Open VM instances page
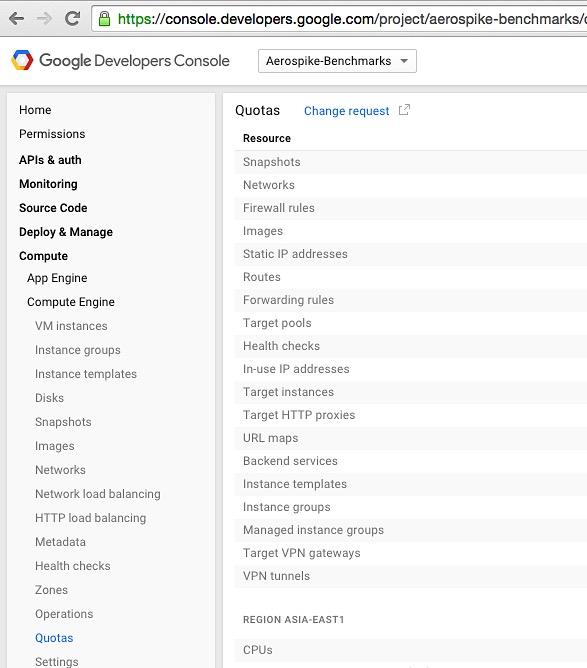The height and width of the screenshot is (668, 587). click(71, 326)
